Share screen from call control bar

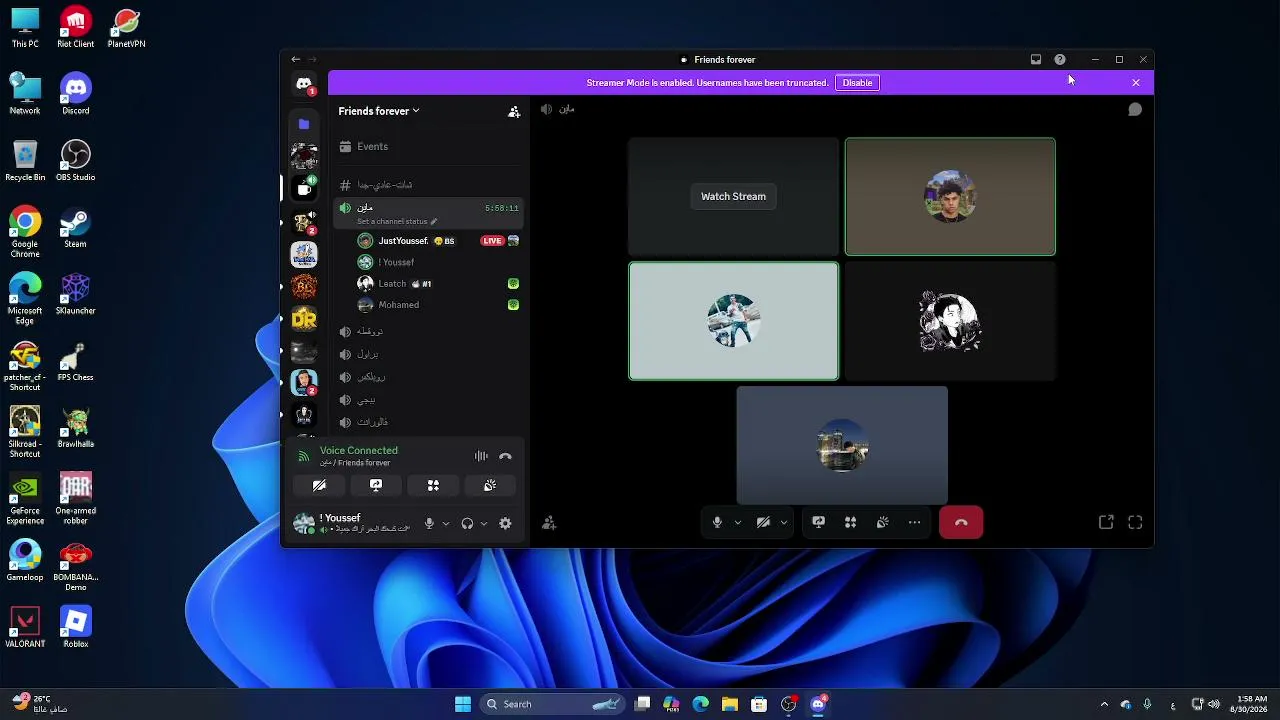point(818,522)
